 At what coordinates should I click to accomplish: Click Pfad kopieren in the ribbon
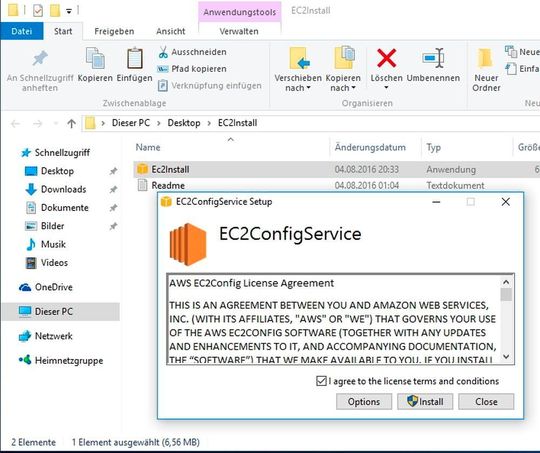[x=192, y=69]
